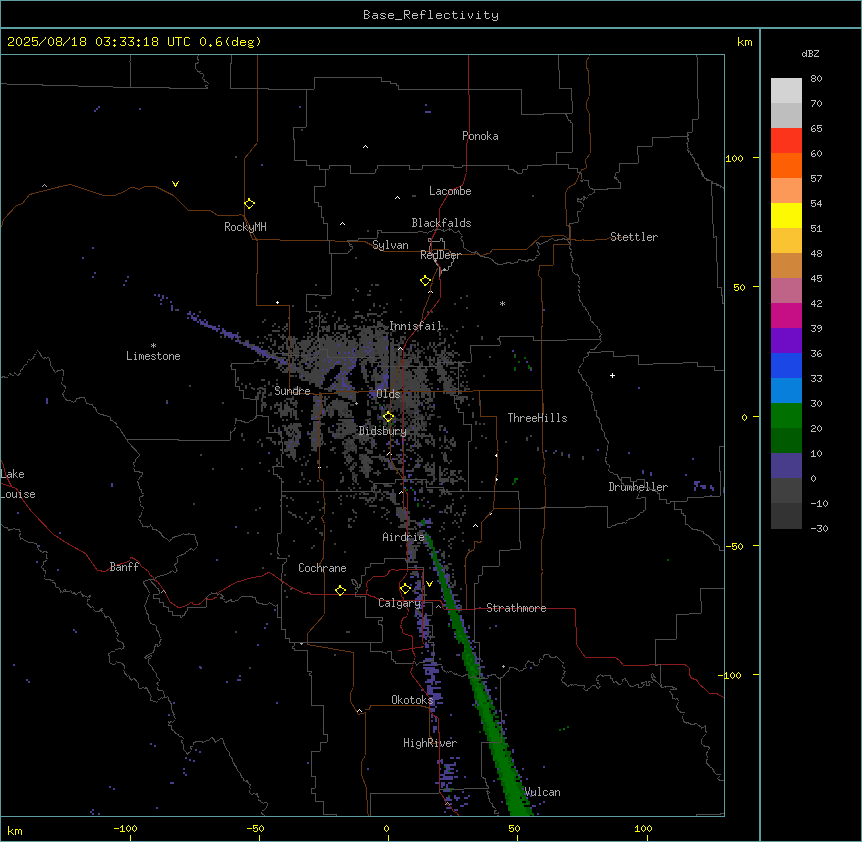Click the Sundre city label
Viewport: 862px width, 842px height.
click(x=292, y=391)
